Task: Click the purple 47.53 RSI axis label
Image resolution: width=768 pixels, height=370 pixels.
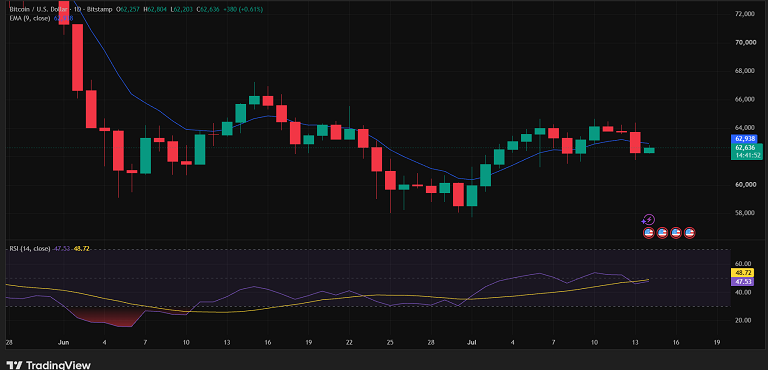Action: point(744,281)
